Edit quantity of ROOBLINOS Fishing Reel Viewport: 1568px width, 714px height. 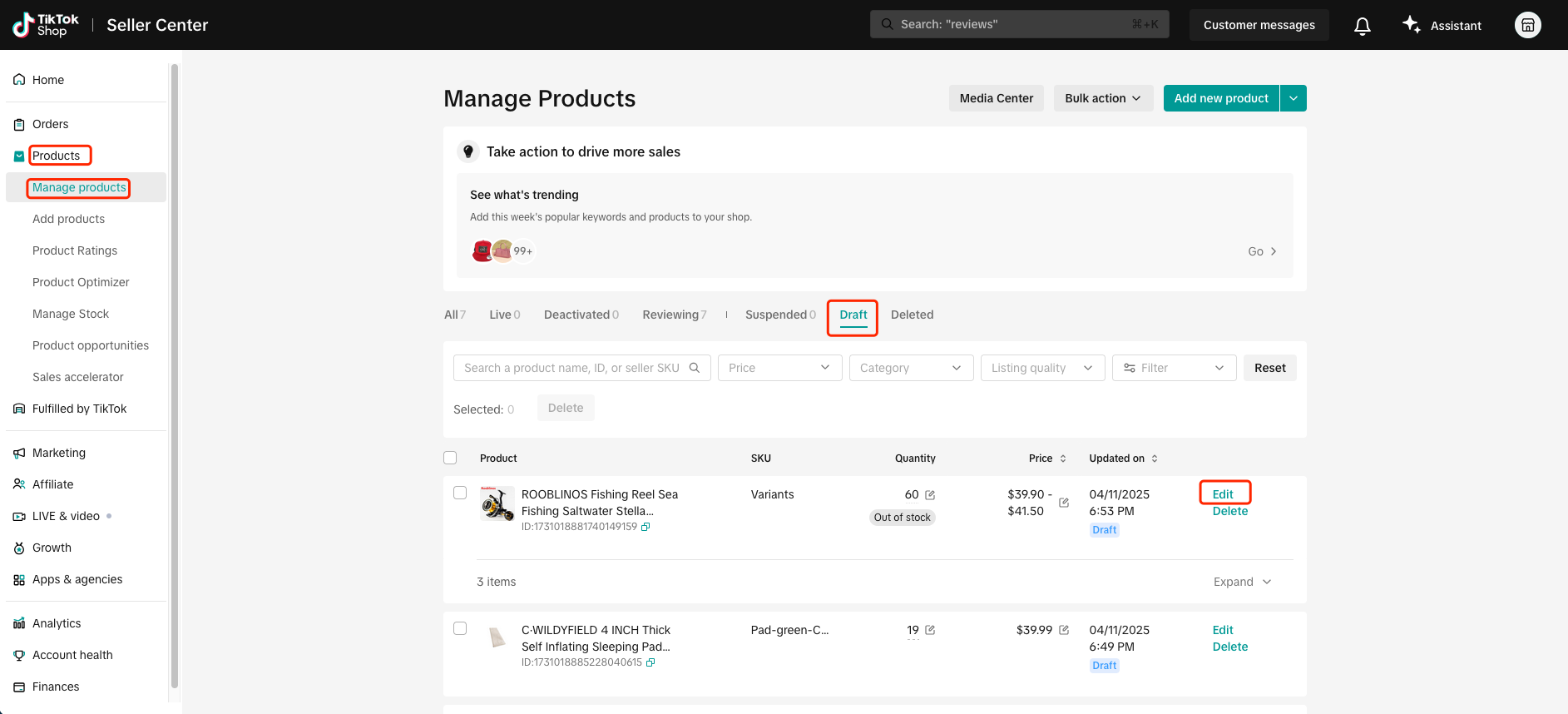coord(930,495)
